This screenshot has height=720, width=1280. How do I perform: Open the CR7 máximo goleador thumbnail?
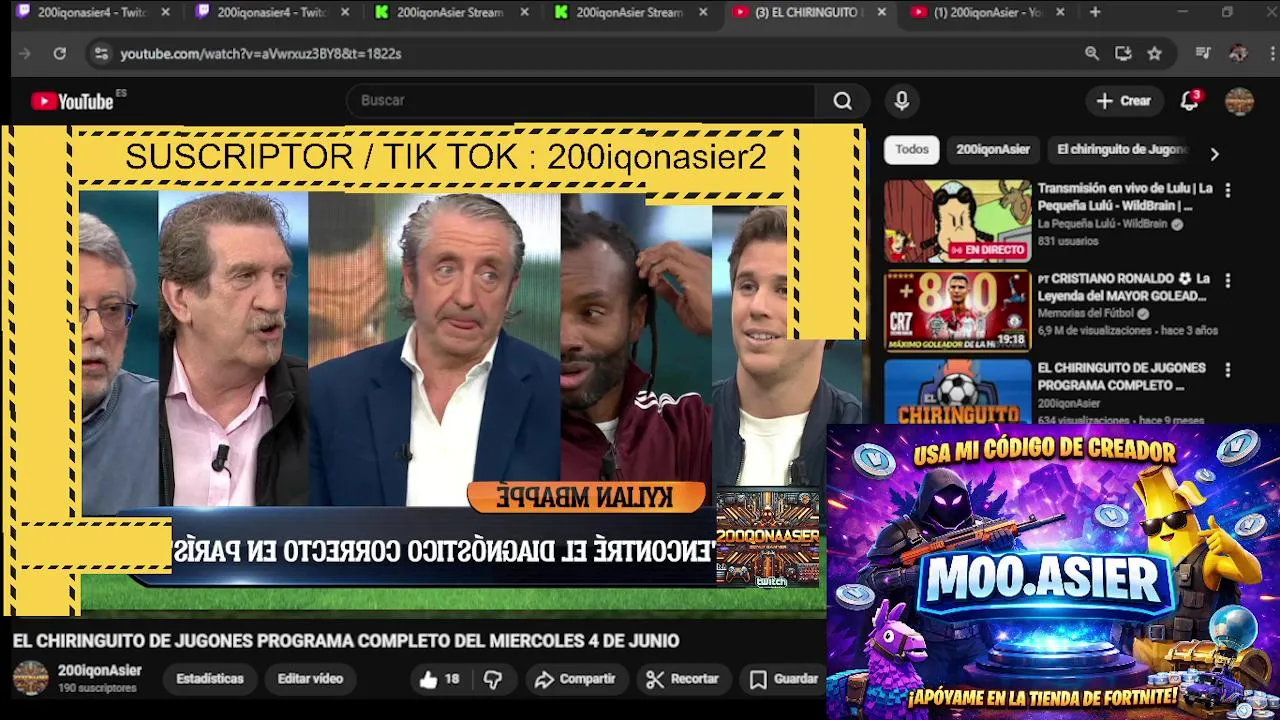click(x=957, y=310)
